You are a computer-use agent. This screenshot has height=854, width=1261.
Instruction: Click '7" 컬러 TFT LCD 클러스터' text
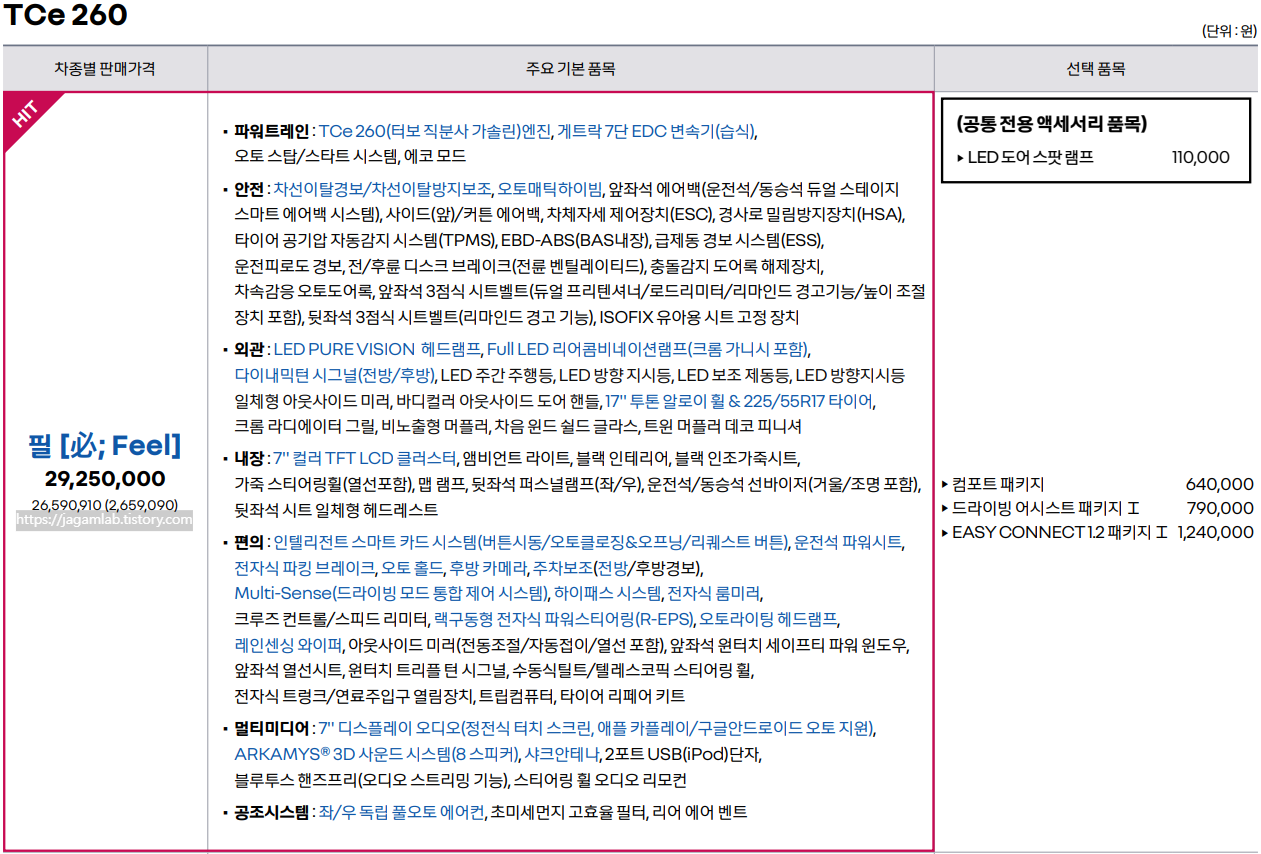(x=364, y=458)
